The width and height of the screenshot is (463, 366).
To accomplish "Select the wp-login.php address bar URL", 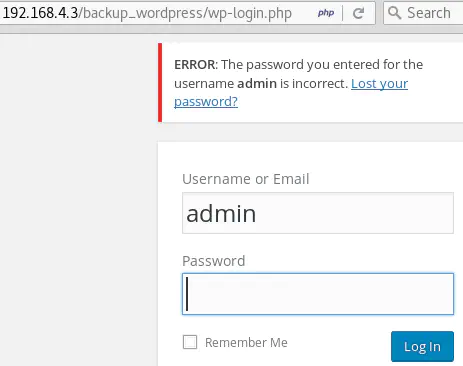I will click(x=147, y=13).
